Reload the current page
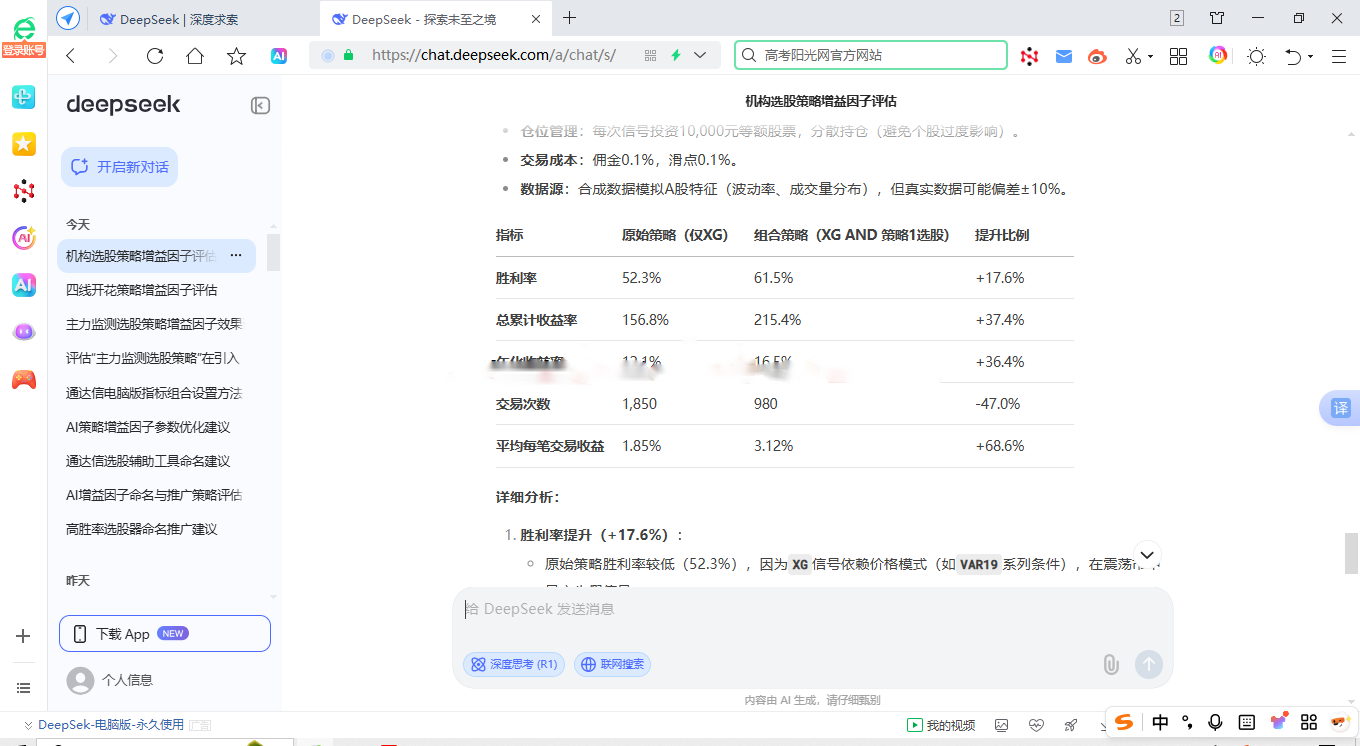 pyautogui.click(x=154, y=56)
